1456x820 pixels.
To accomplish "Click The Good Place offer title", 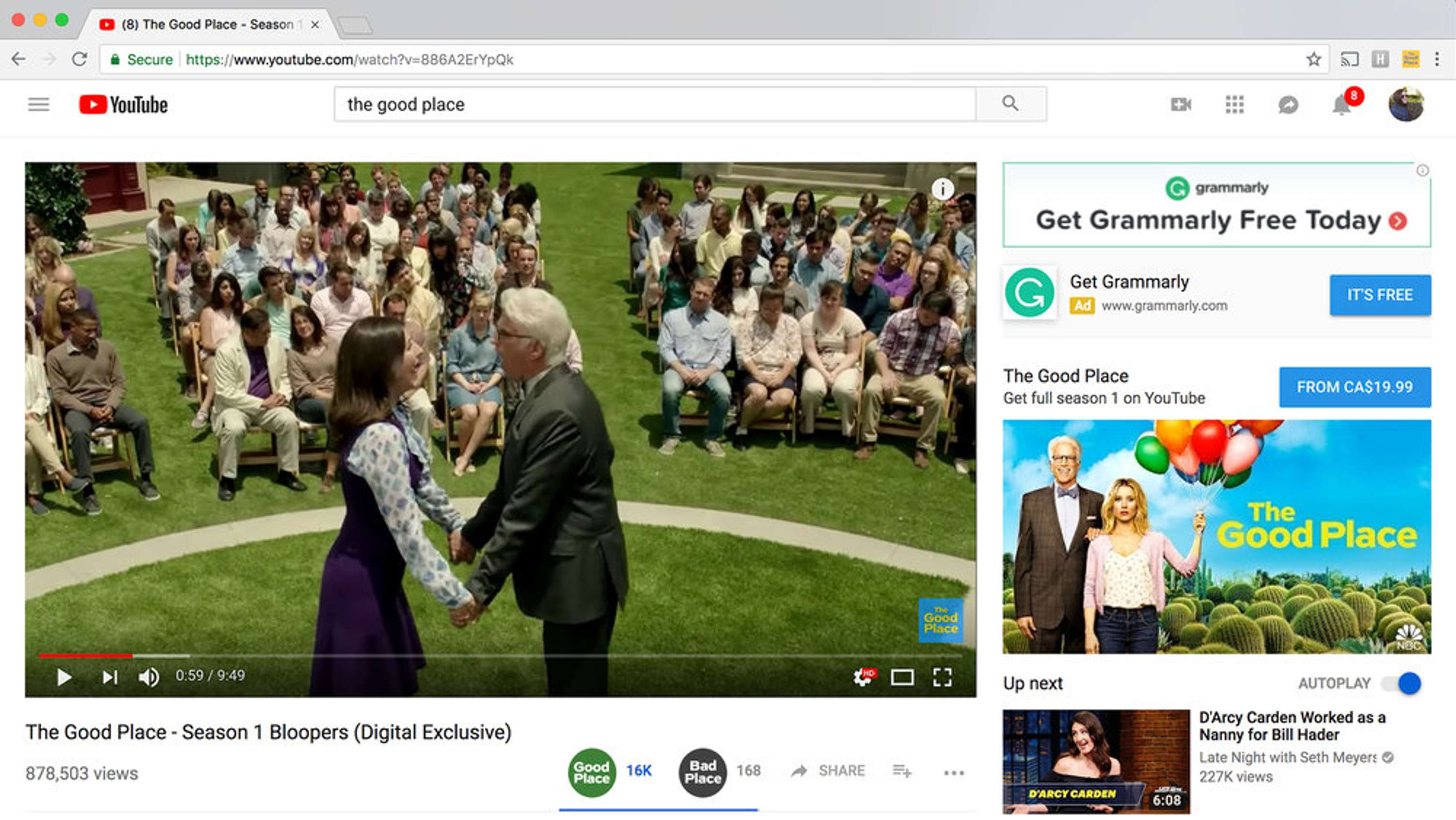I will pos(1065,376).
